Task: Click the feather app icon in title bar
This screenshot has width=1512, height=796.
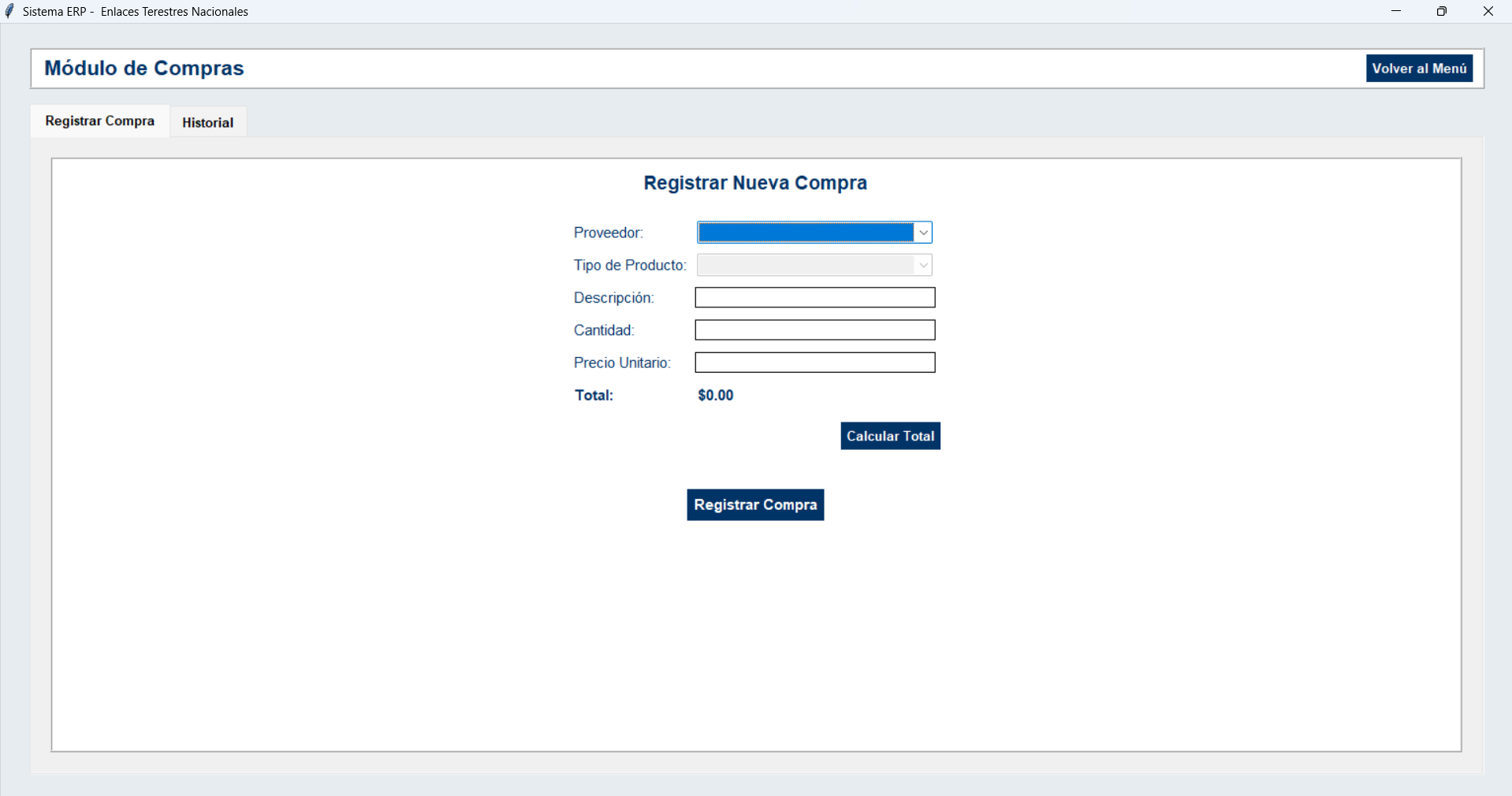Action: pos(9,11)
